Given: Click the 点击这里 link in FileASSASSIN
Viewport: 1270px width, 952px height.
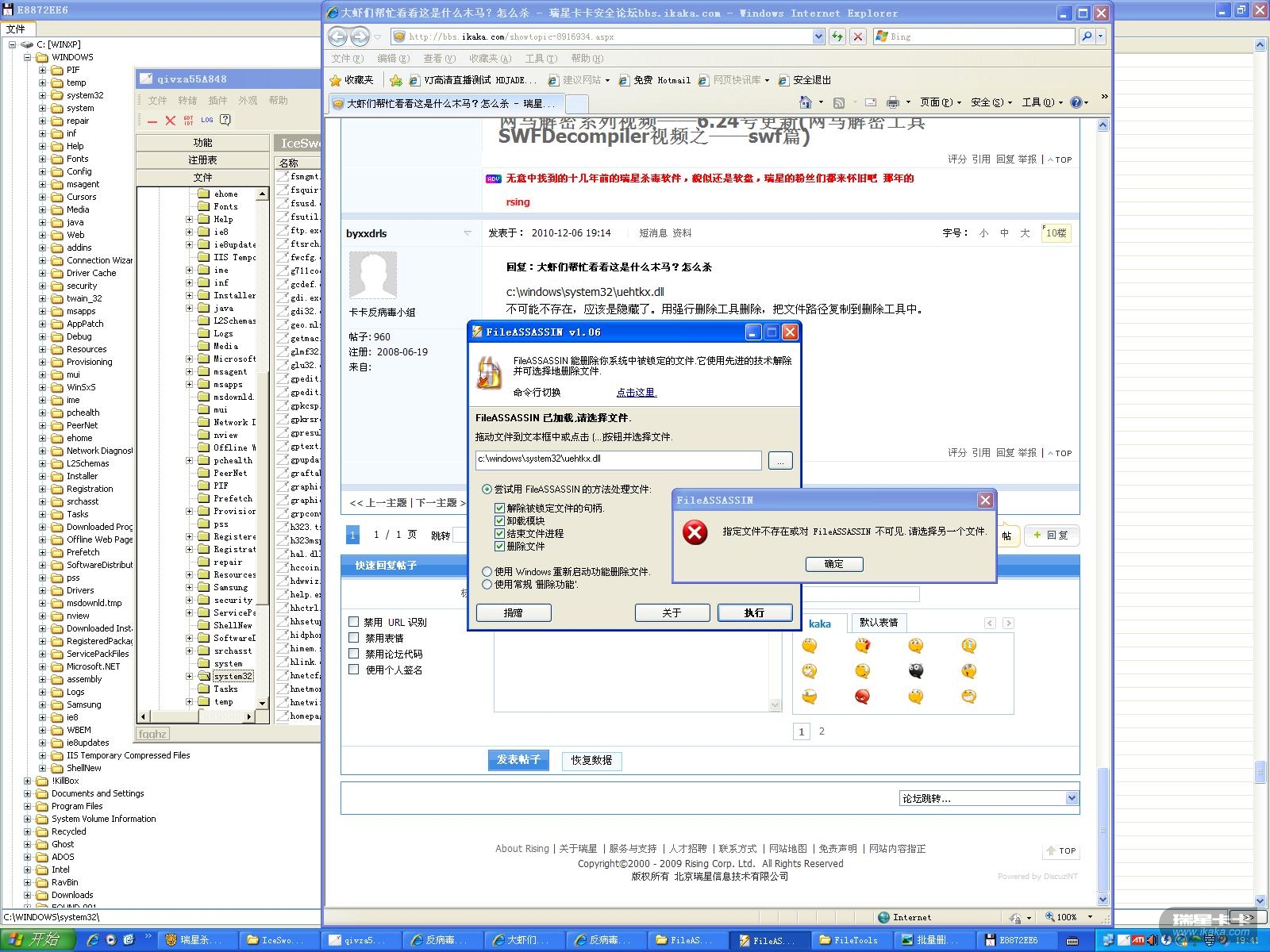Looking at the screenshot, I should click(x=637, y=393).
